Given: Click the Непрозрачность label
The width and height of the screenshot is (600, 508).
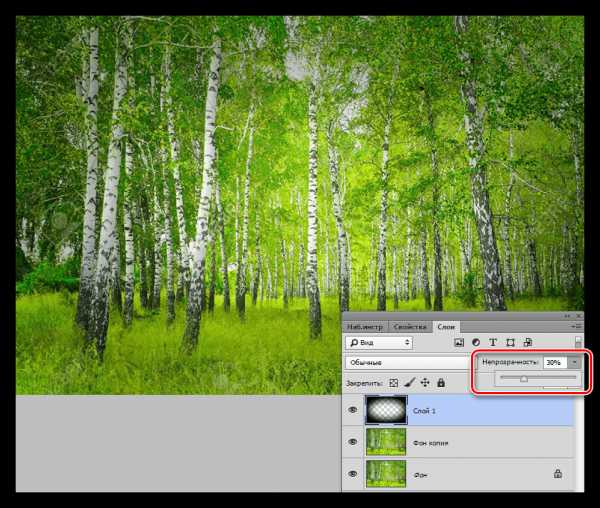Looking at the screenshot, I should (x=510, y=362).
